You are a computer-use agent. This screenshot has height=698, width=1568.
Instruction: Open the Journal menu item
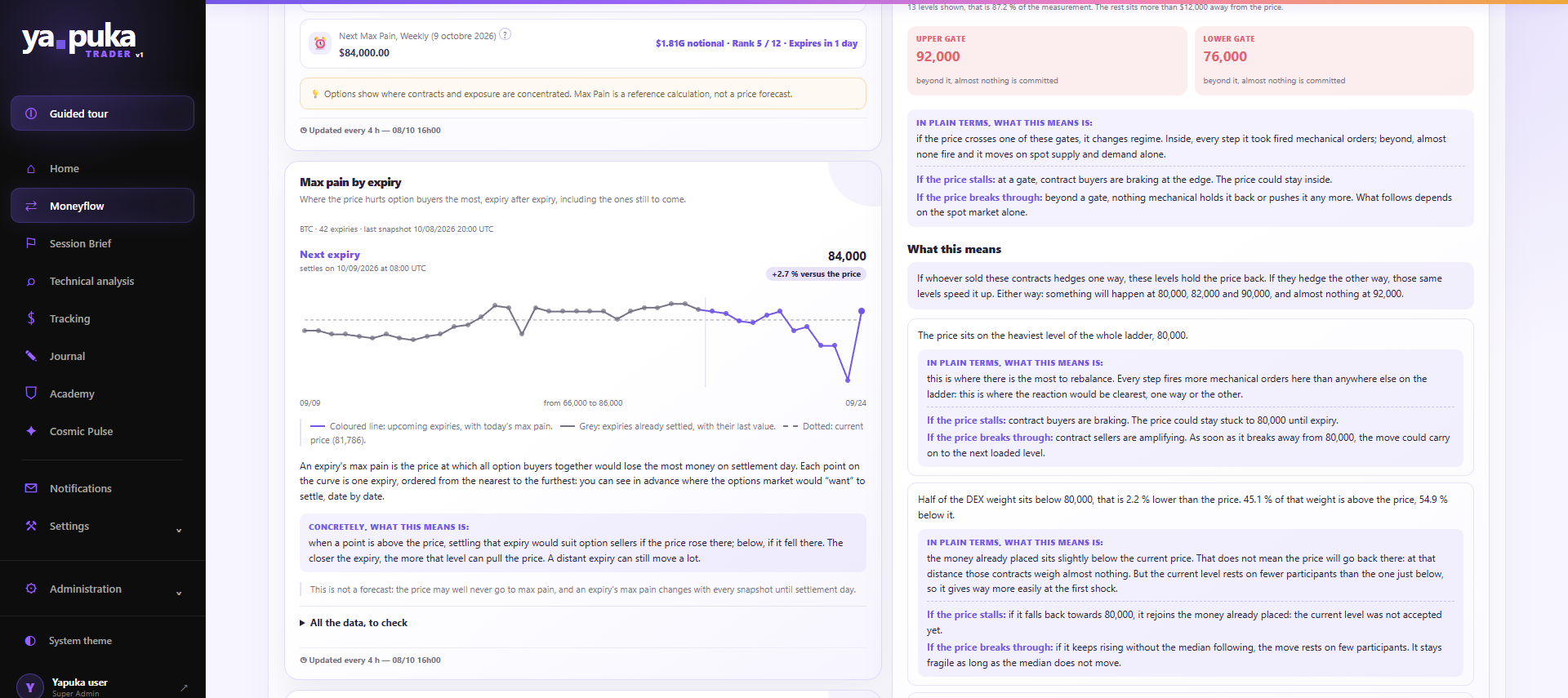tap(102, 356)
